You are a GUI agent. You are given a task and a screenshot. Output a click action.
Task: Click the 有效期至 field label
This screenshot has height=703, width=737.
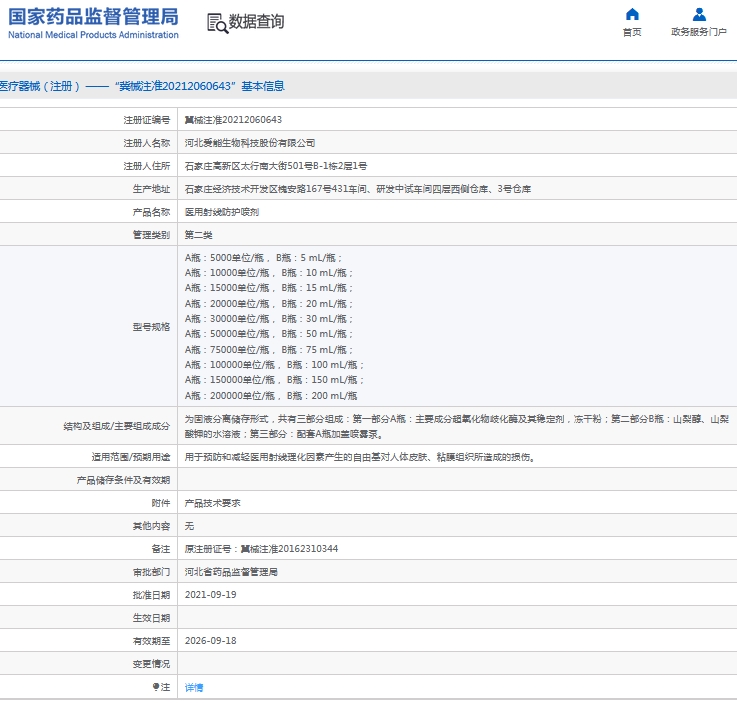click(x=151, y=641)
